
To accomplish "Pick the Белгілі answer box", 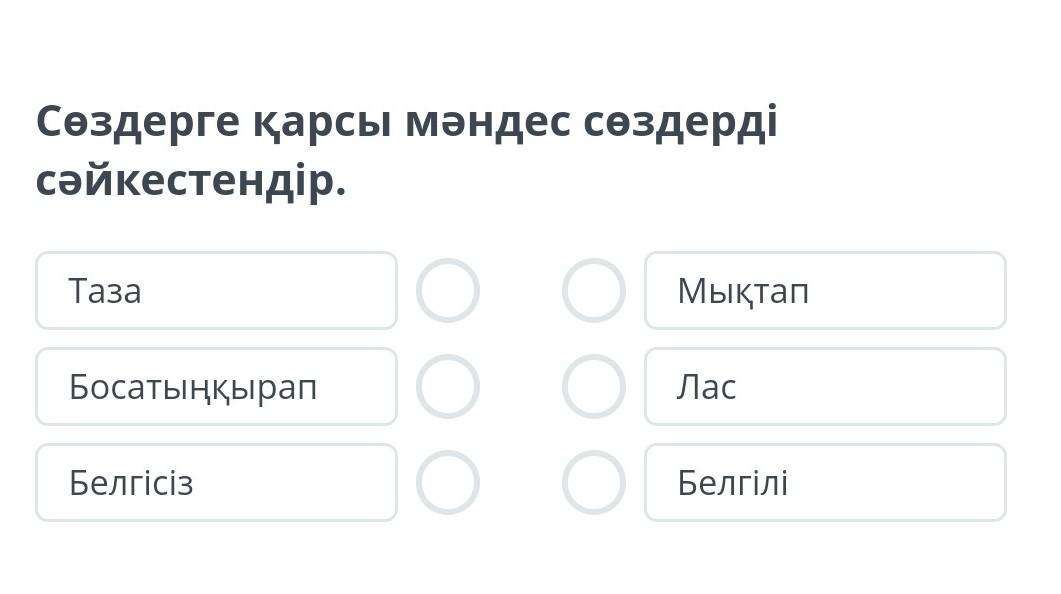I will coord(825,483).
